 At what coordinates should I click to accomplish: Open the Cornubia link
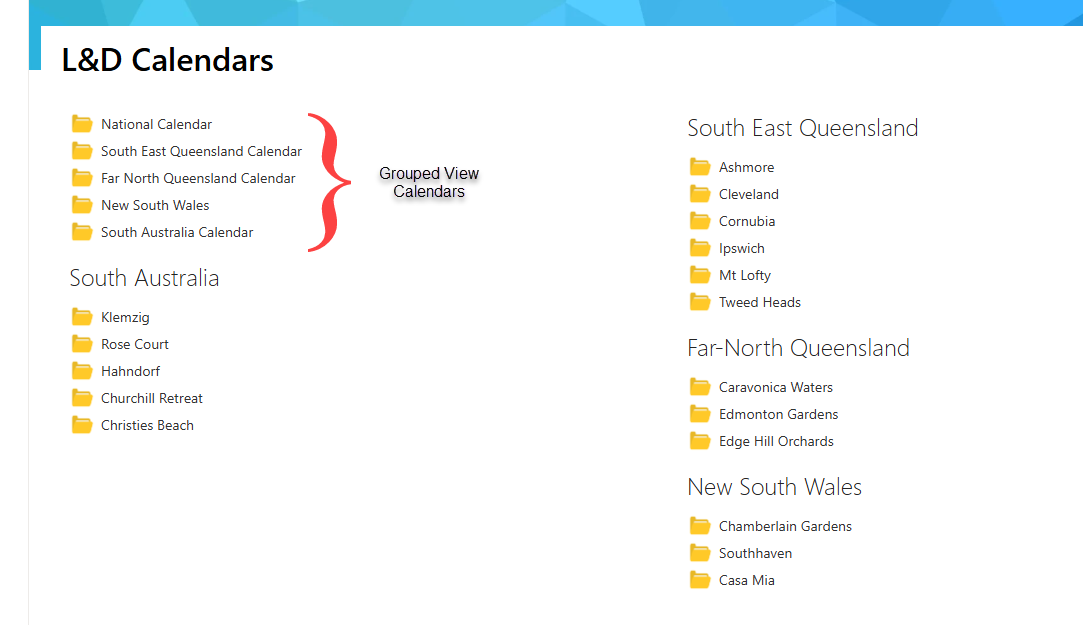coord(747,221)
